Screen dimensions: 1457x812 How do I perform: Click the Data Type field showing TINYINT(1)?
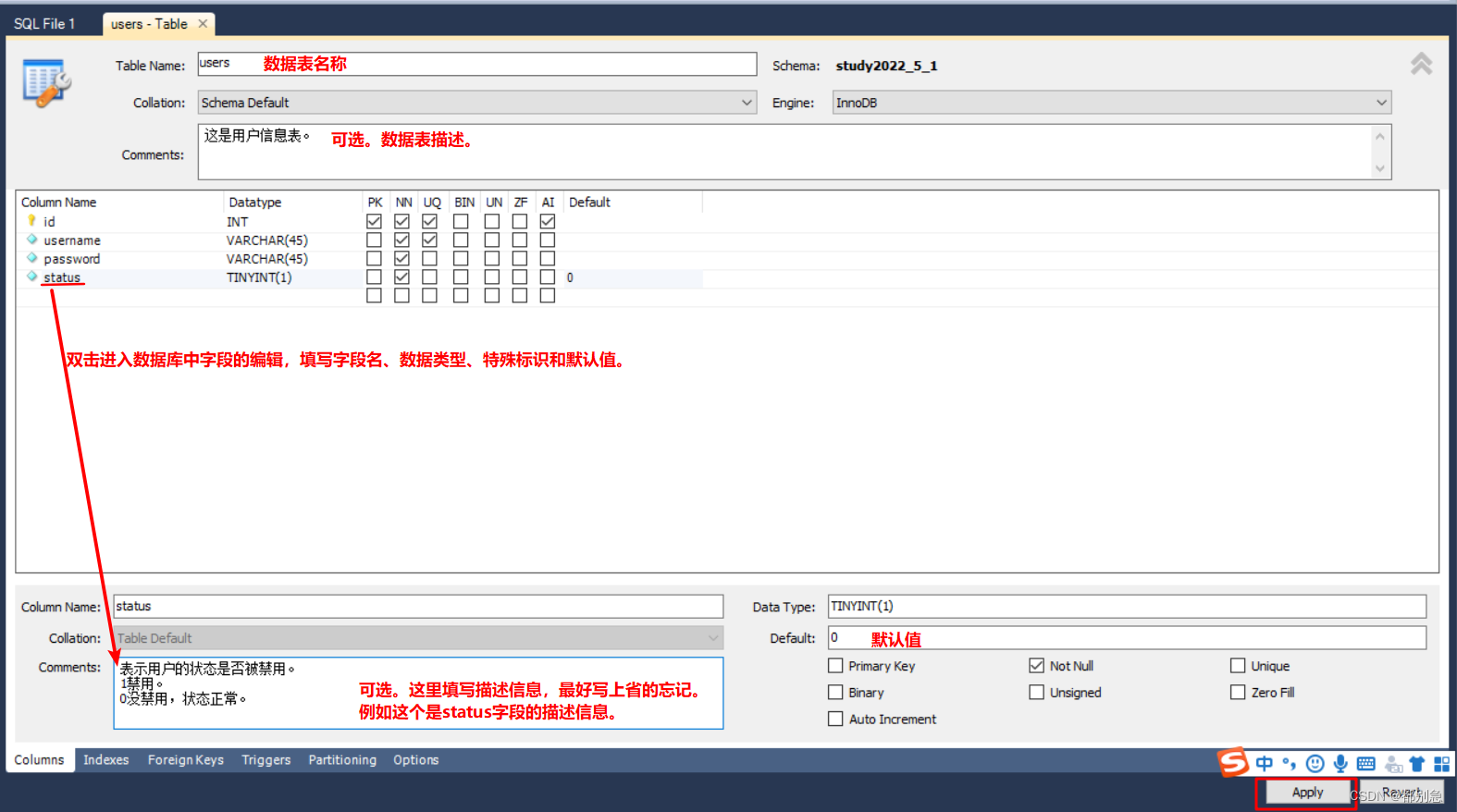click(x=1127, y=607)
